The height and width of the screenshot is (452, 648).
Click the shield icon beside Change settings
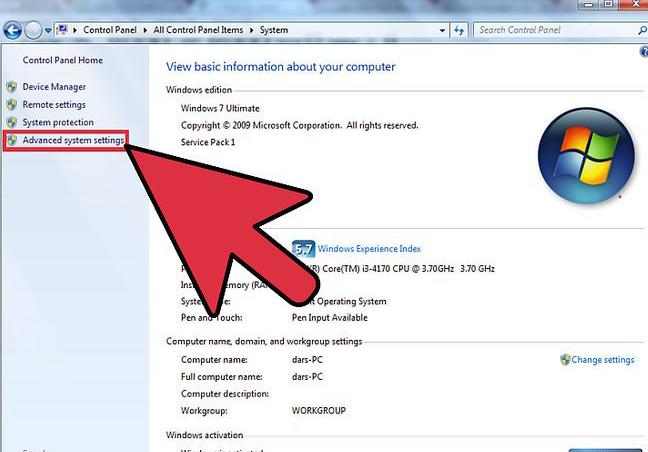pyautogui.click(x=565, y=359)
